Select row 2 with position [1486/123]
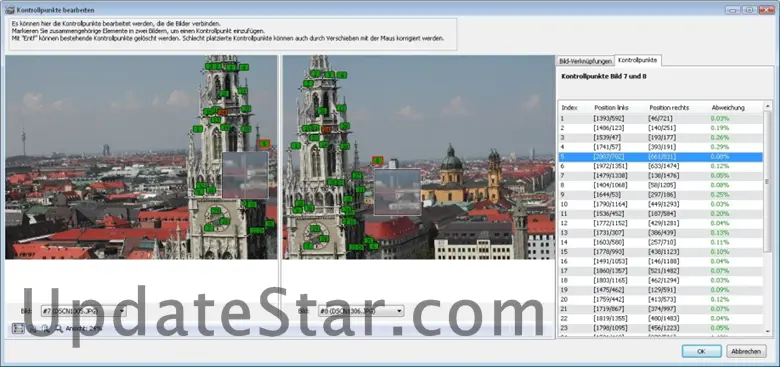 (661, 128)
